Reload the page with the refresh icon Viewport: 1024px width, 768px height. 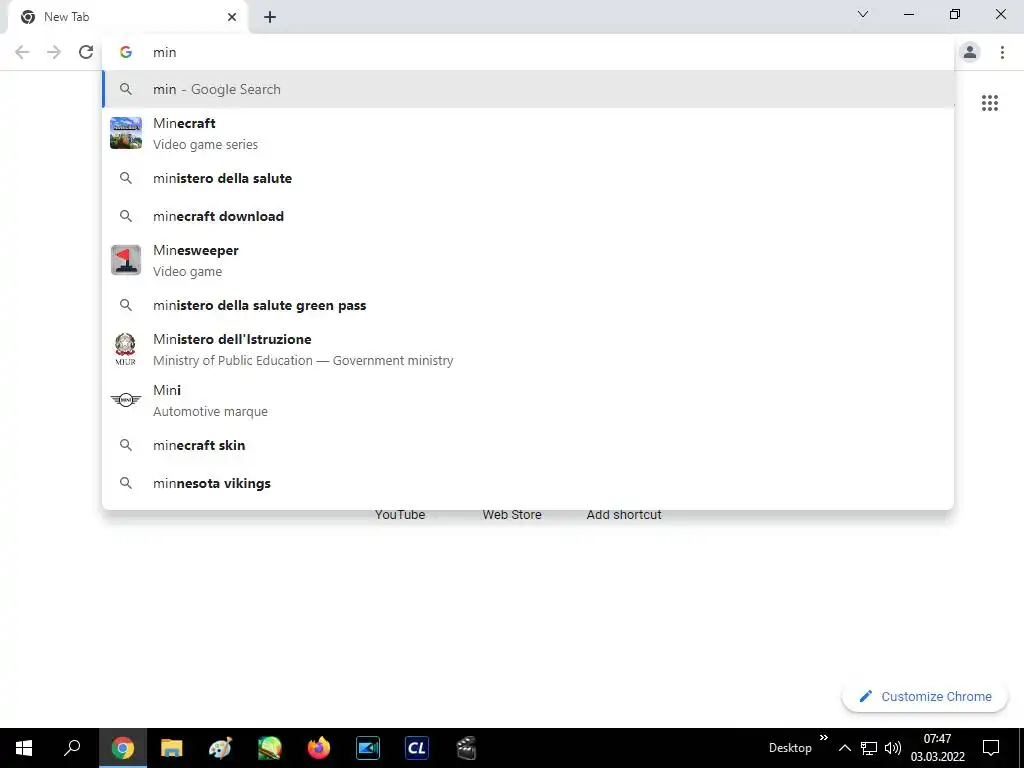pyautogui.click(x=86, y=52)
